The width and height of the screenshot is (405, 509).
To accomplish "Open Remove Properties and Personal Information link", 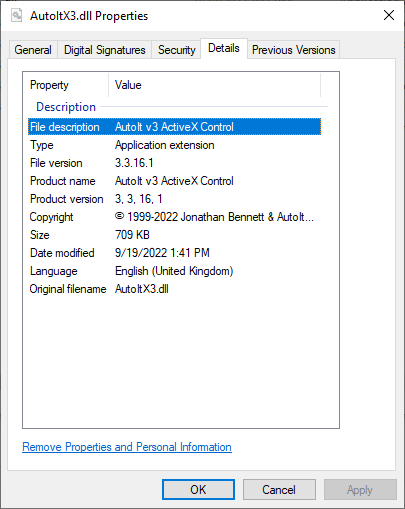I will point(127,447).
